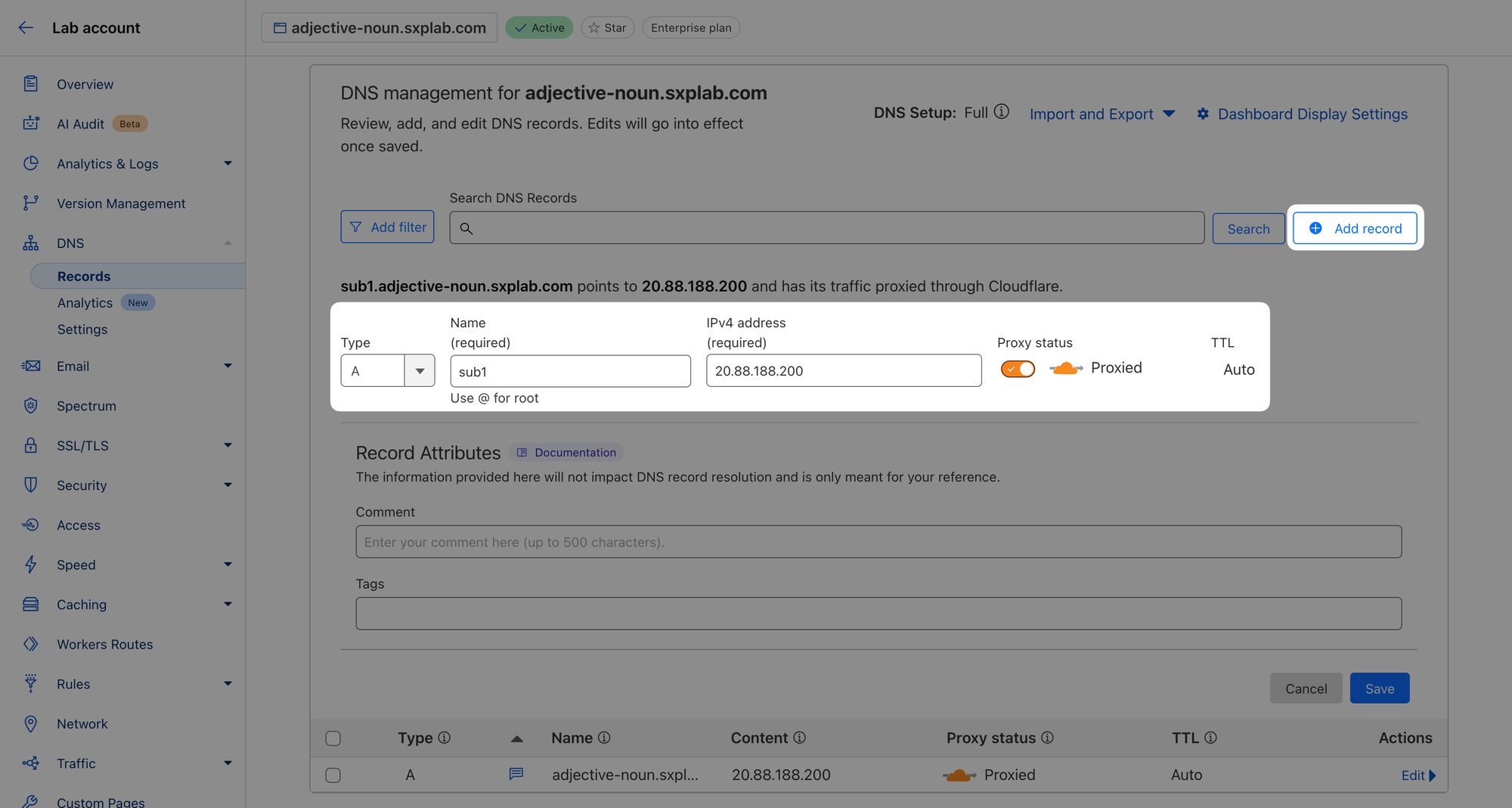Open the Record Attributes Documentation link
The image size is (1512, 808).
[x=574, y=452]
